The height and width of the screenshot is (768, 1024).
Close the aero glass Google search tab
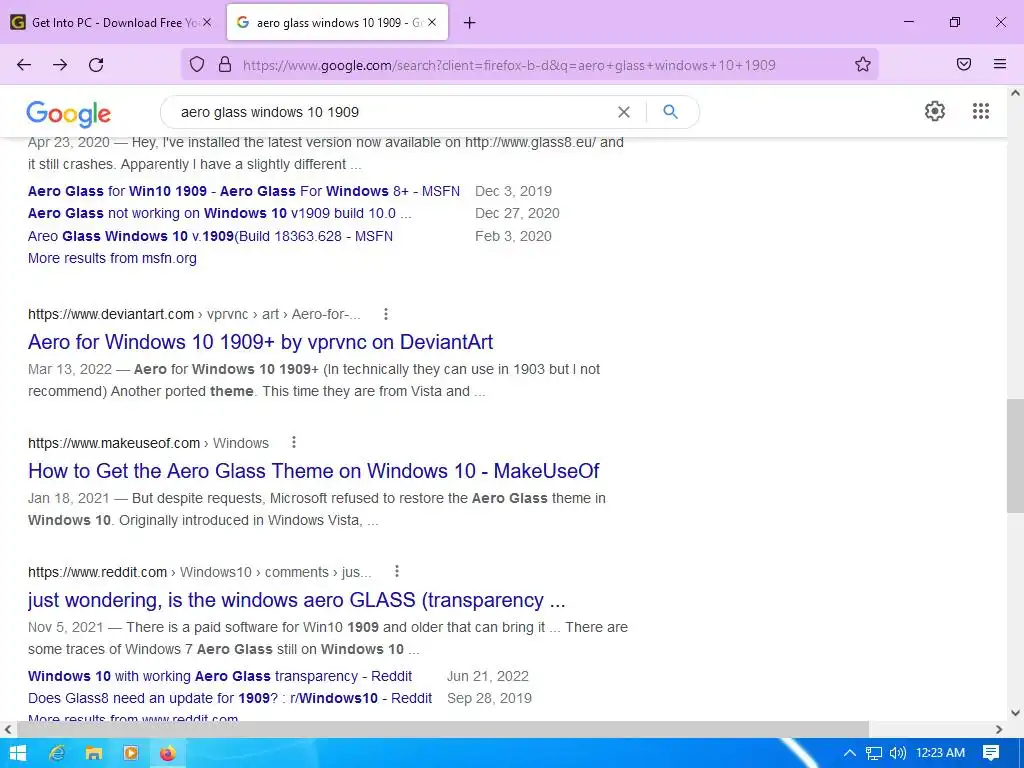[x=432, y=22]
